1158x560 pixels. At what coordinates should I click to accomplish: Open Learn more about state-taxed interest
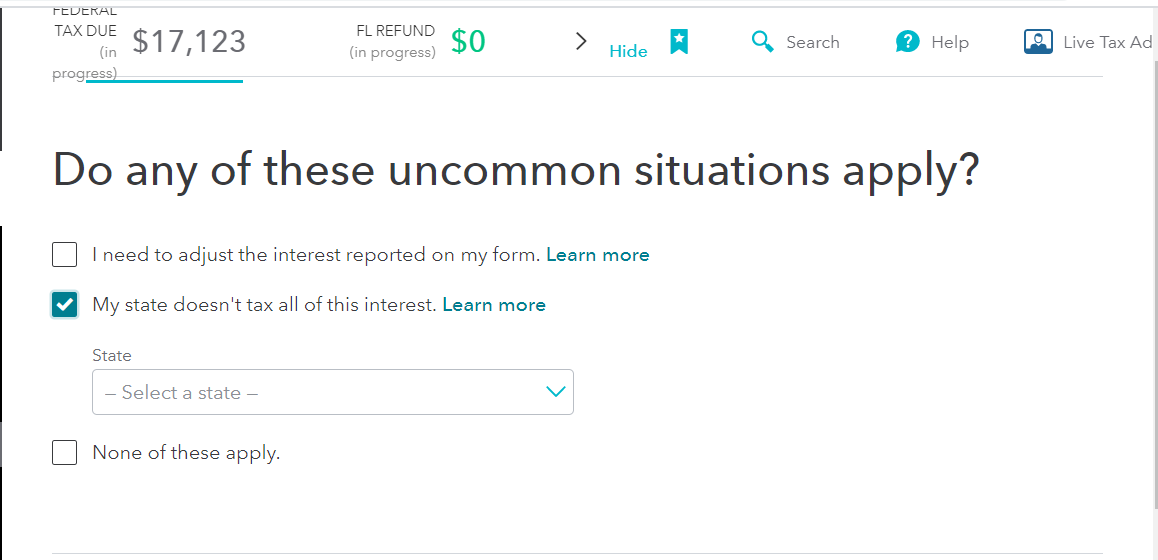pos(494,304)
